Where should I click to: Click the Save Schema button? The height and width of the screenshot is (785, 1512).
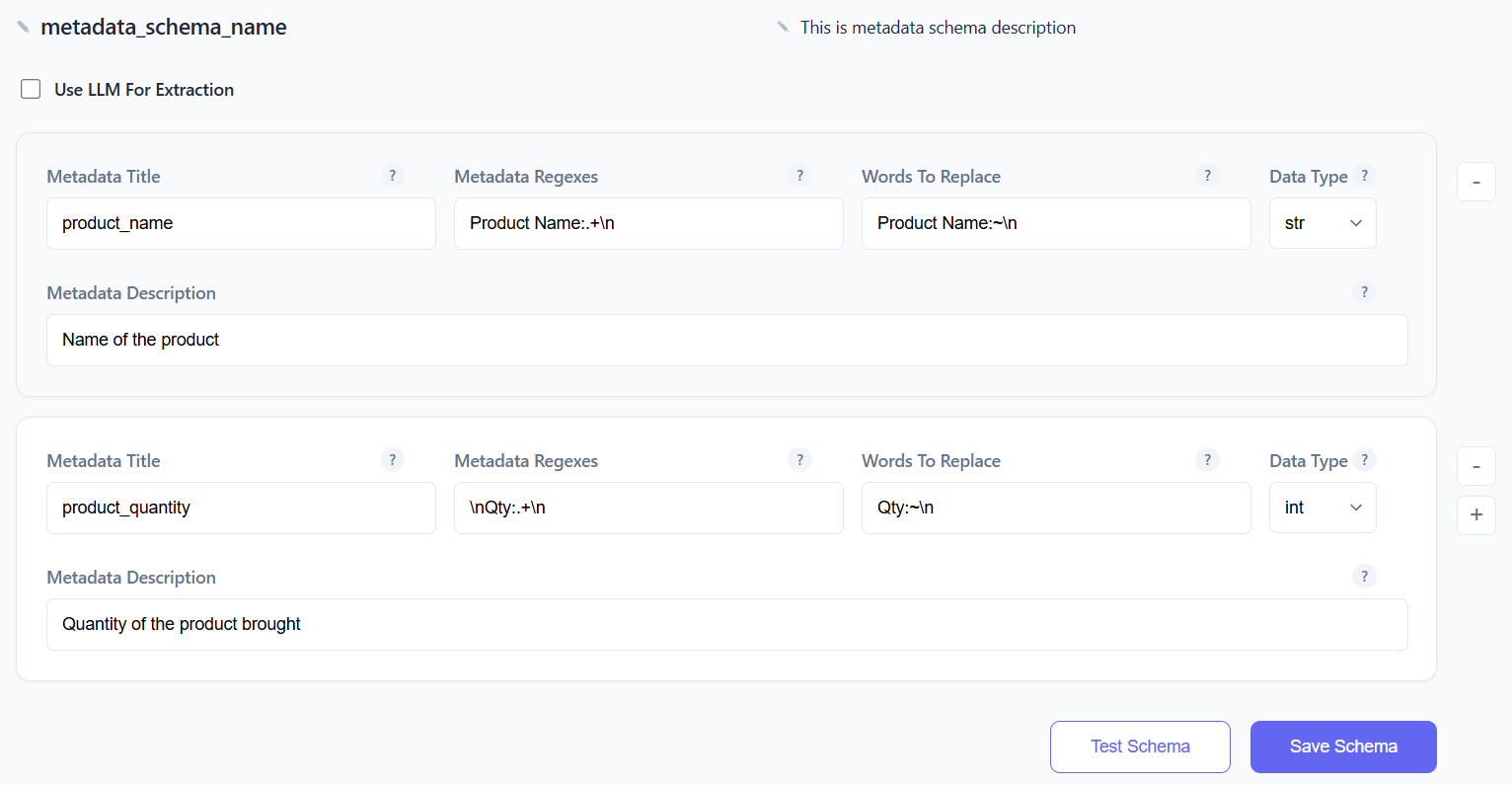tap(1343, 746)
